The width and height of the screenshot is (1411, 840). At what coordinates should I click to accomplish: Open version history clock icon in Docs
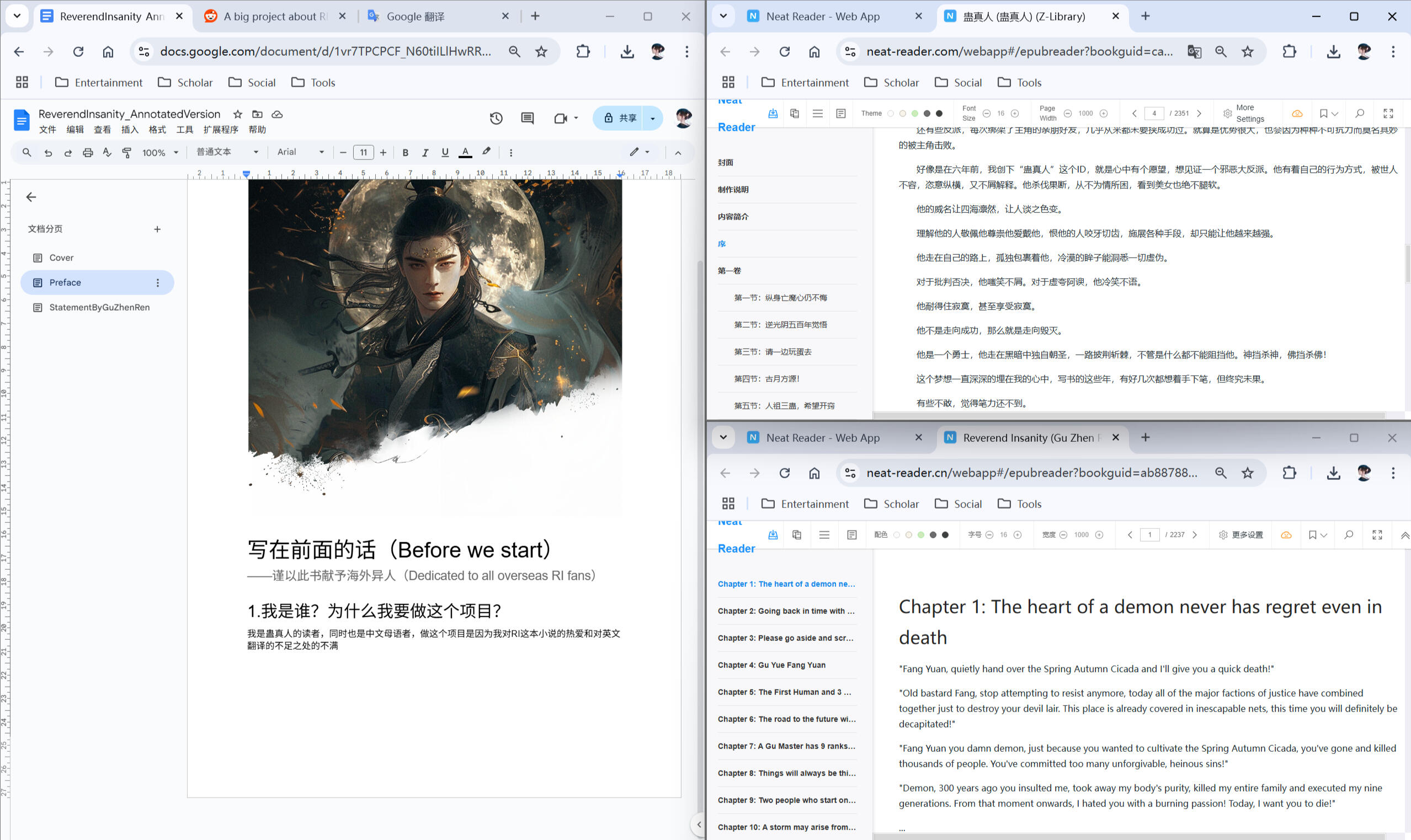[x=497, y=117]
